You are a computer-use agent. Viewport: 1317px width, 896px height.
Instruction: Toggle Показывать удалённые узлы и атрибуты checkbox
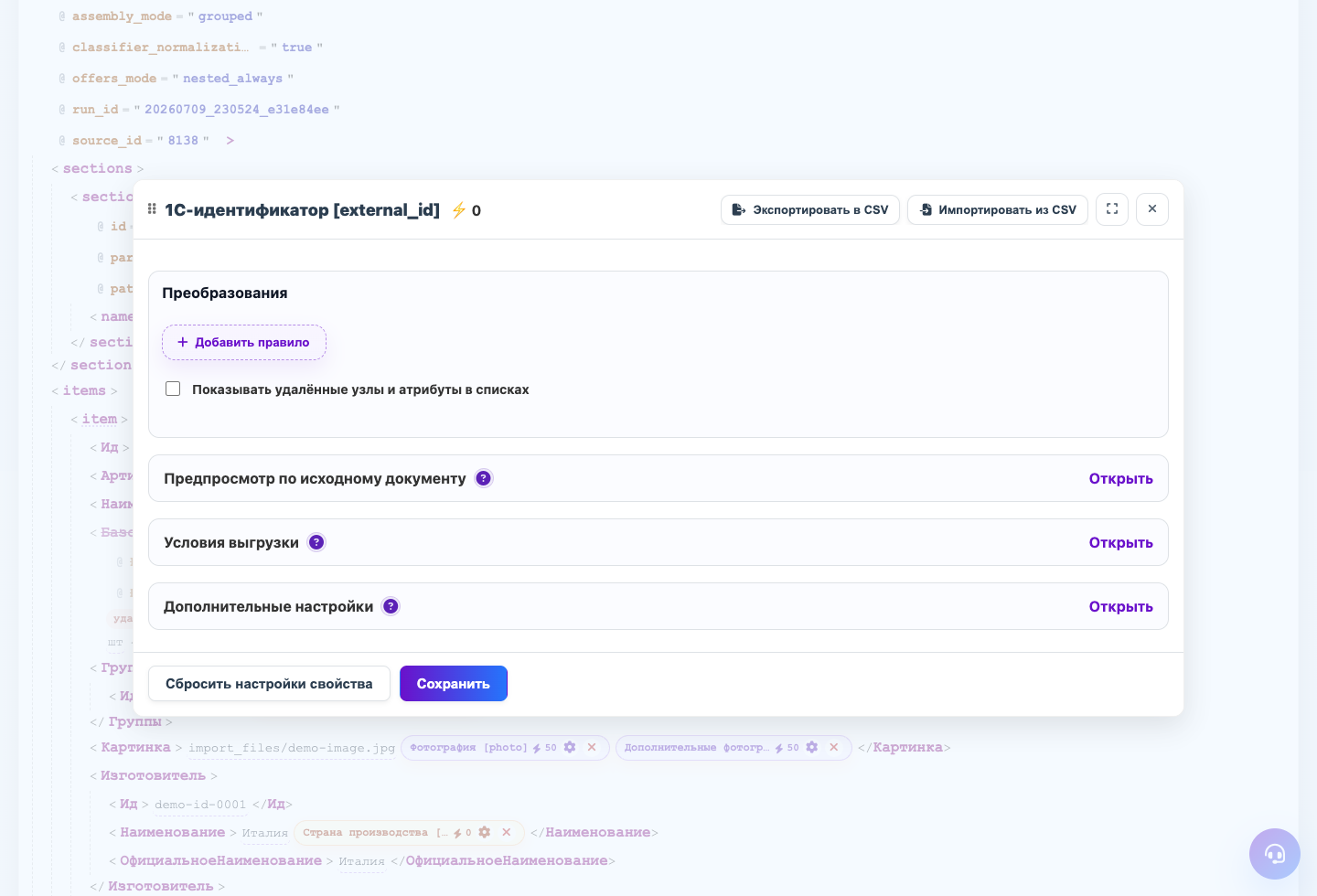173,389
